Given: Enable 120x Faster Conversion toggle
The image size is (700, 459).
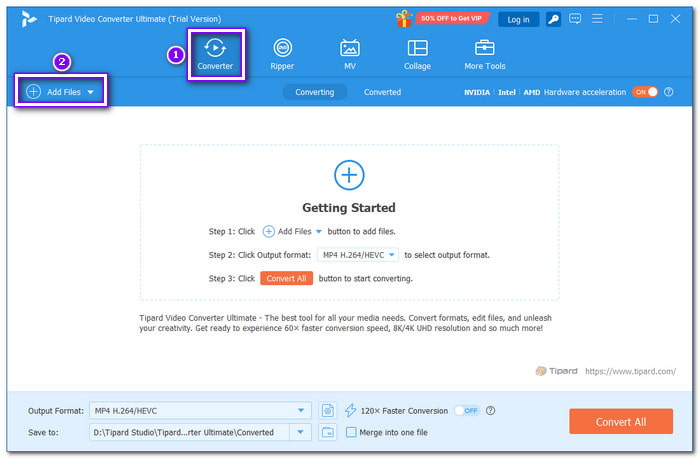Looking at the screenshot, I should point(467,410).
